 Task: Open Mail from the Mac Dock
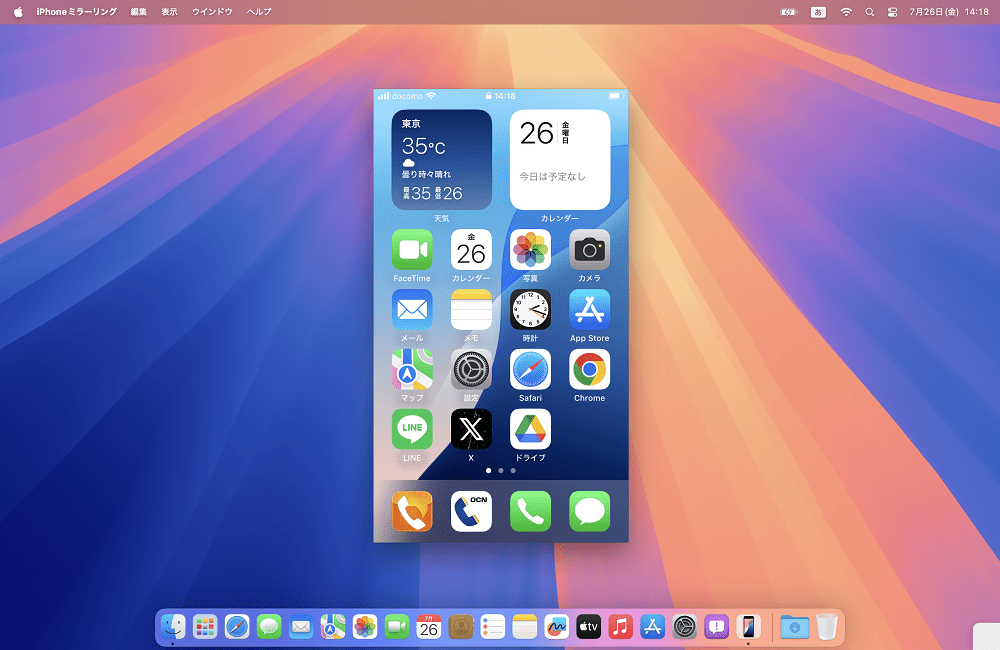point(301,627)
